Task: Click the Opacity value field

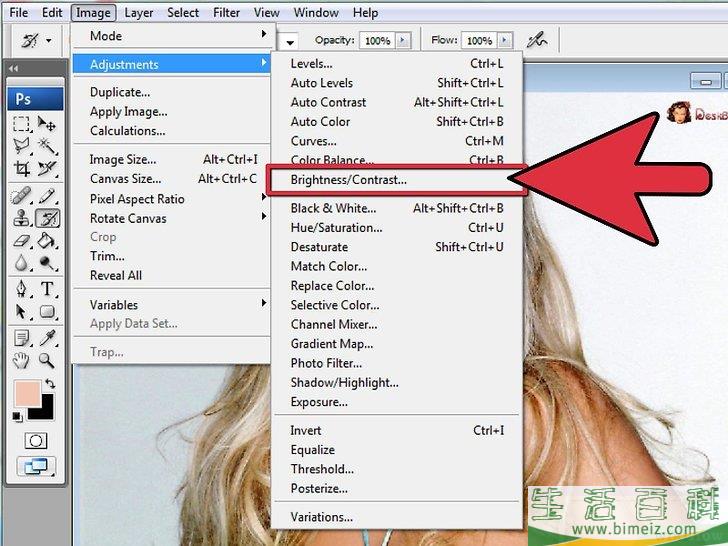Action: [377, 40]
